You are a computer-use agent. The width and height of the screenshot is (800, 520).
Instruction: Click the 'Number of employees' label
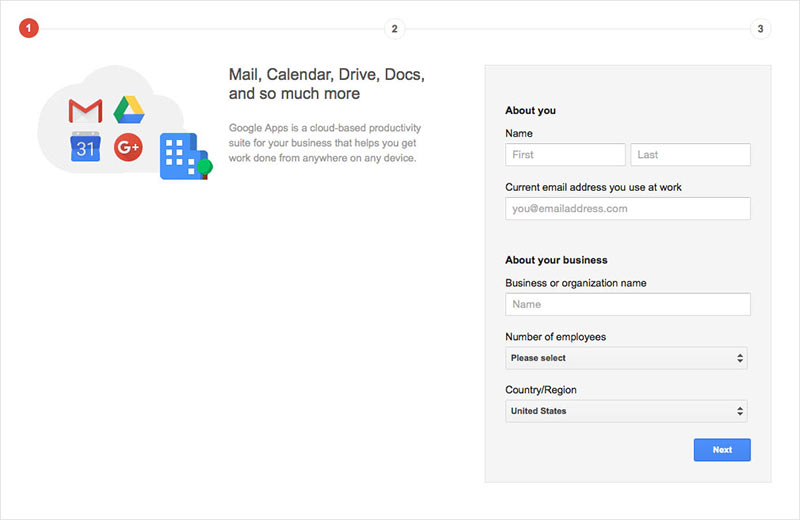pos(556,337)
